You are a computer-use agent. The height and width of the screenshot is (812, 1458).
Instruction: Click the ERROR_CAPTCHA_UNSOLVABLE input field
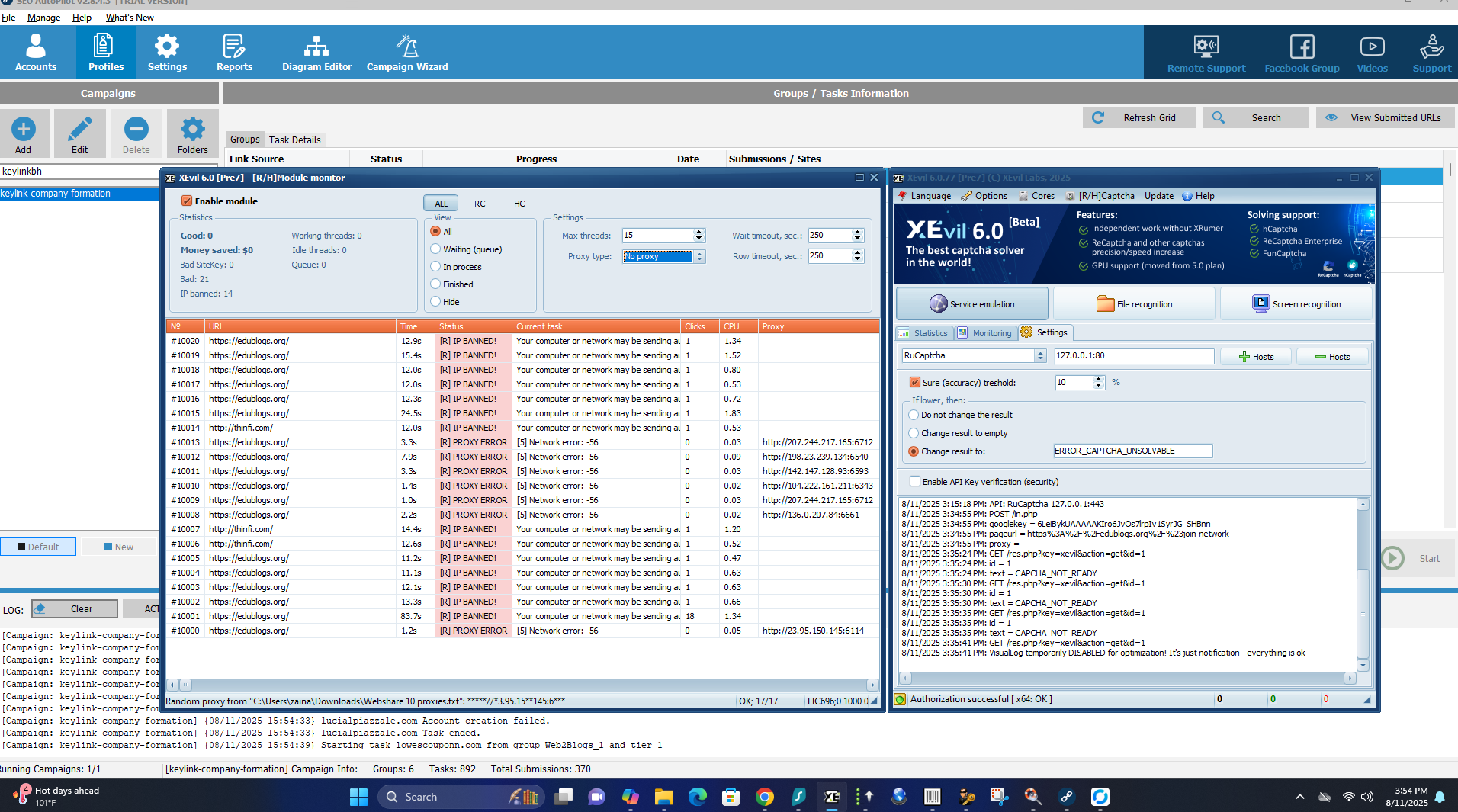point(1132,451)
